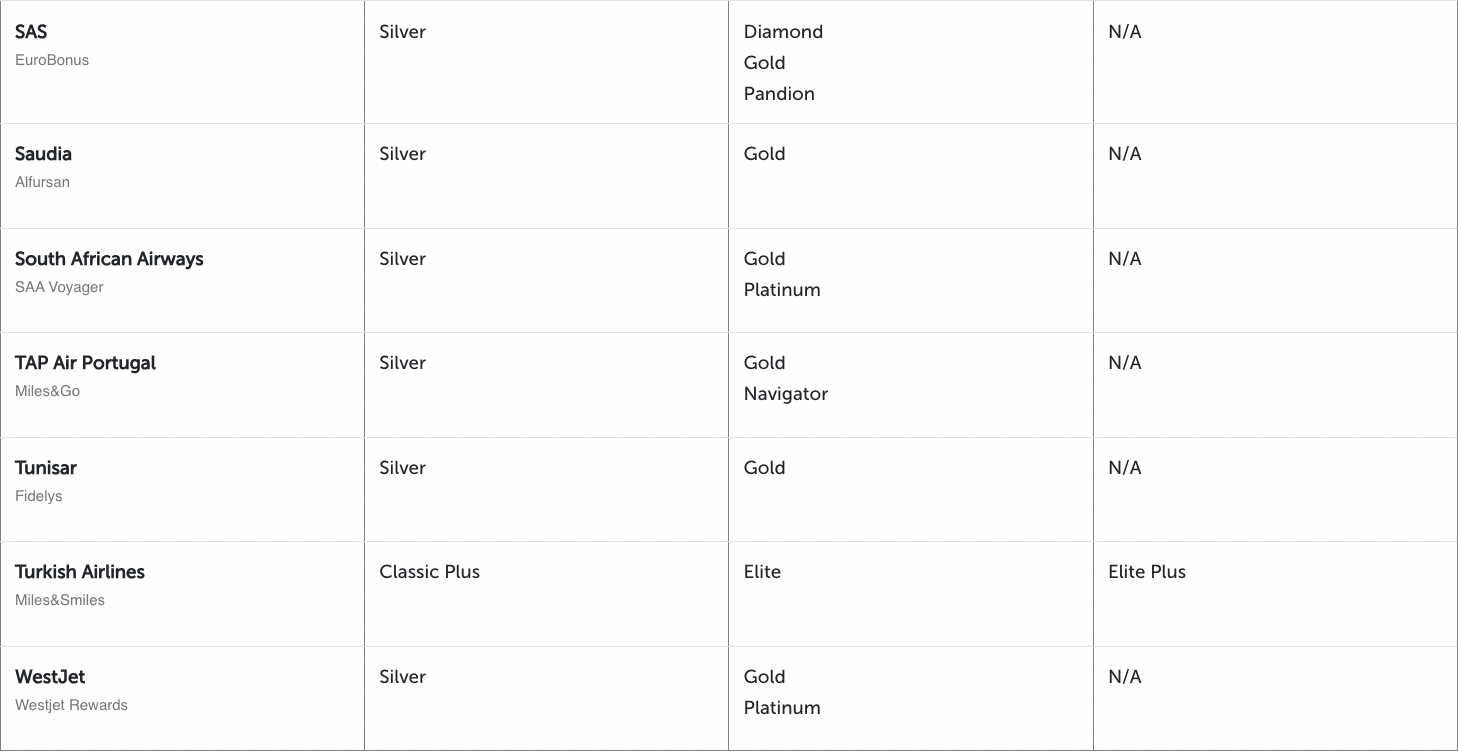Select the SAA Voyager program label
The image size is (1458, 752).
point(59,287)
